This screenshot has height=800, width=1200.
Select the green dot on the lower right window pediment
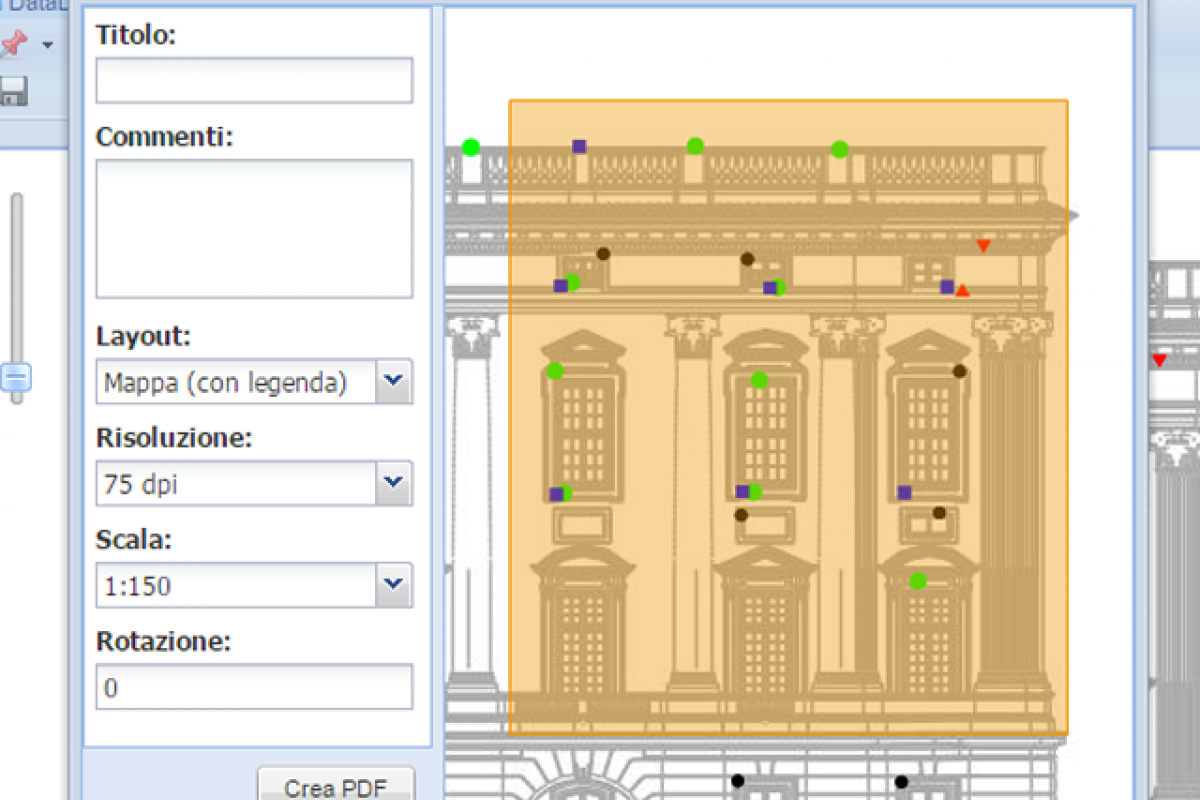coord(918,581)
